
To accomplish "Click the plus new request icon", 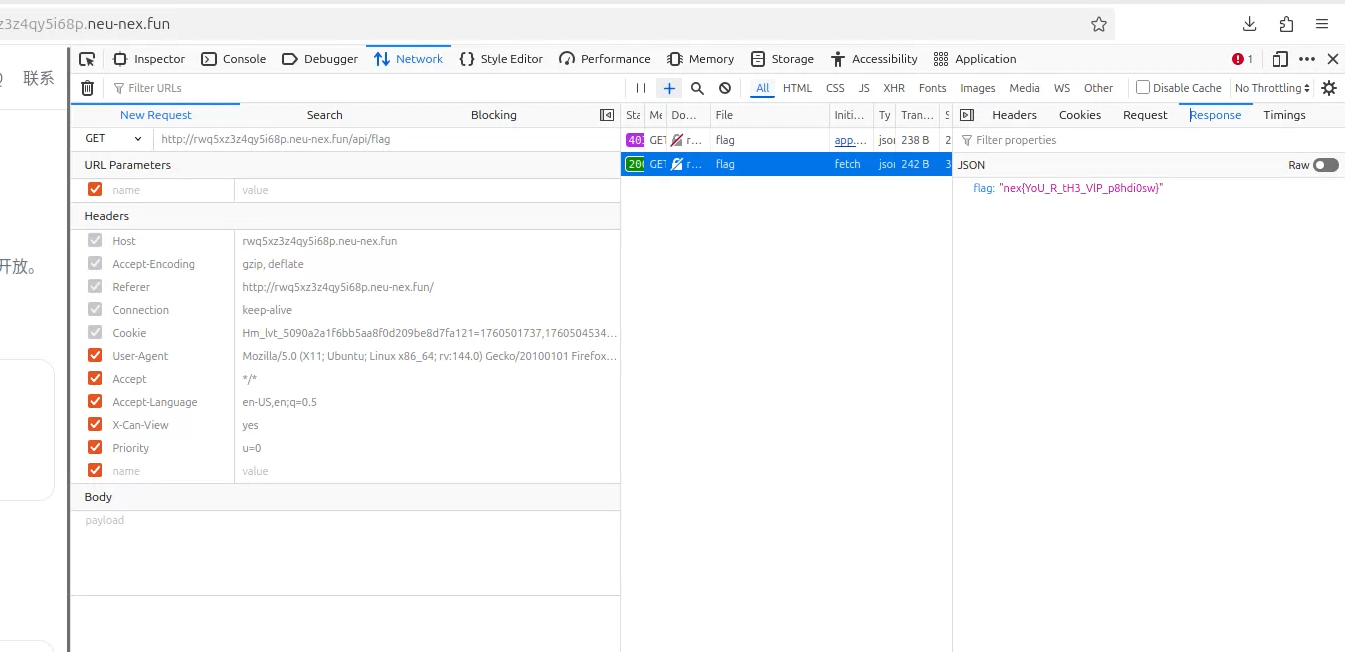I will pos(669,88).
